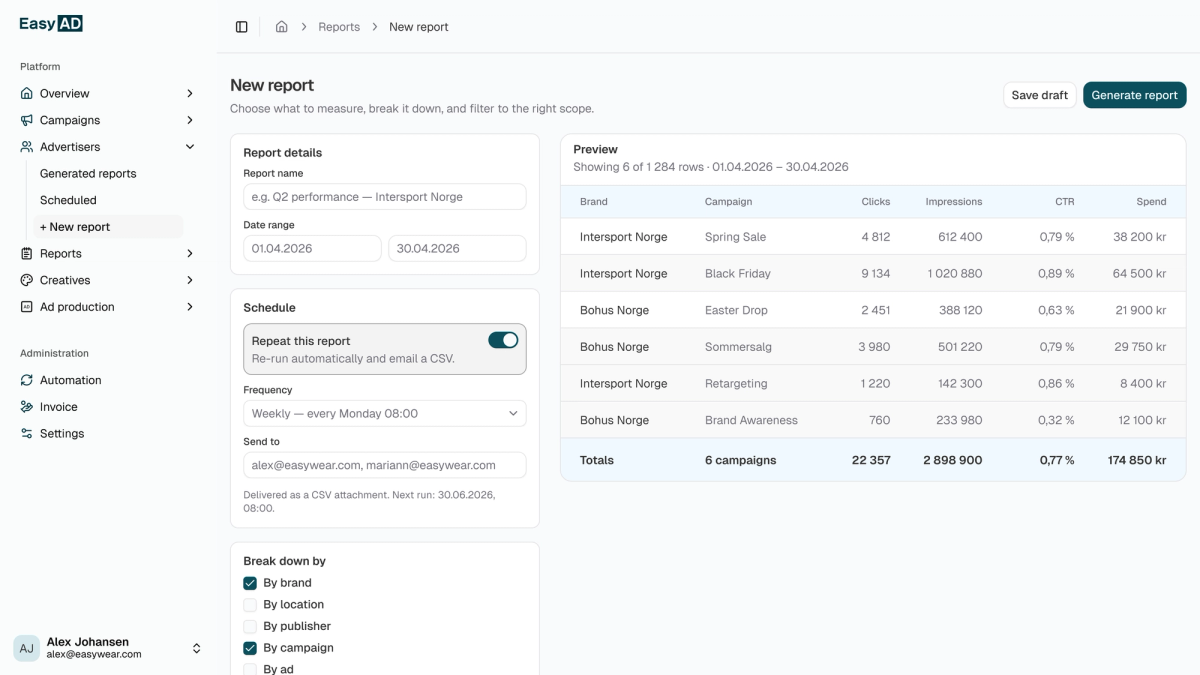Check By location breakdown
The width and height of the screenshot is (1200, 675).
250,605
